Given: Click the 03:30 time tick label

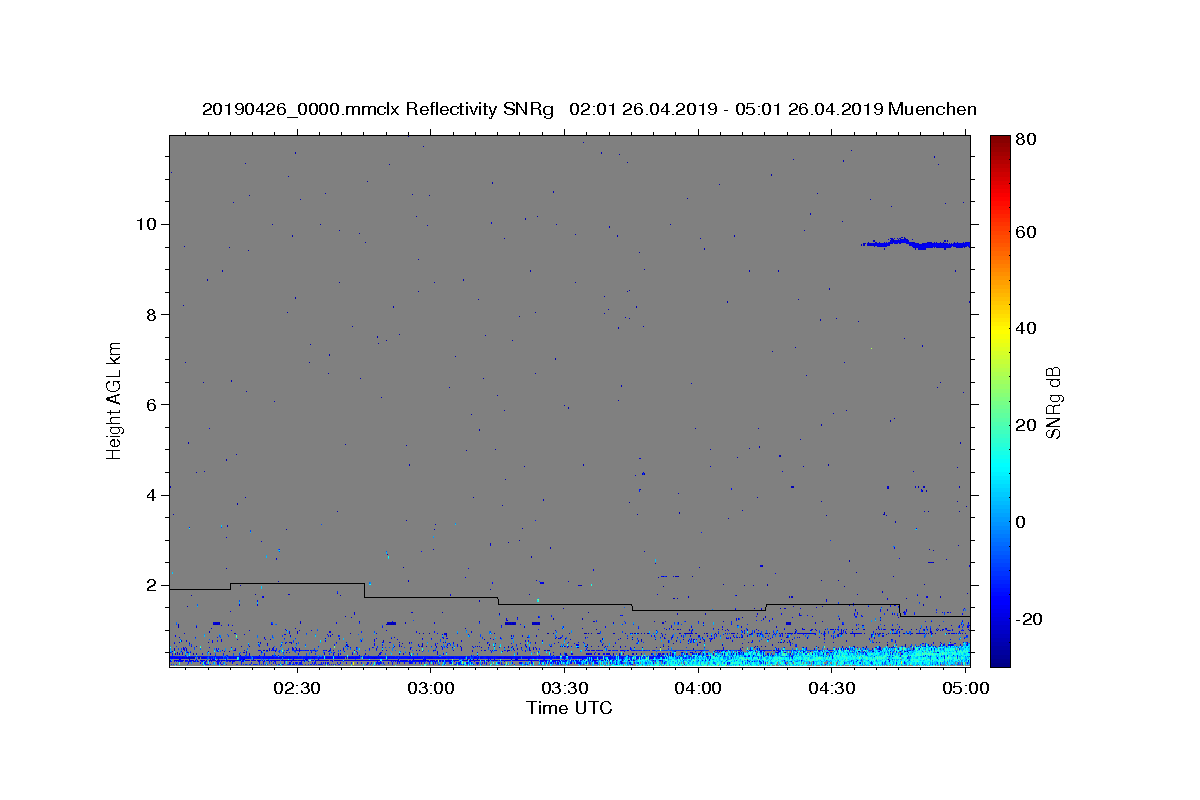Looking at the screenshot, I should [x=564, y=689].
